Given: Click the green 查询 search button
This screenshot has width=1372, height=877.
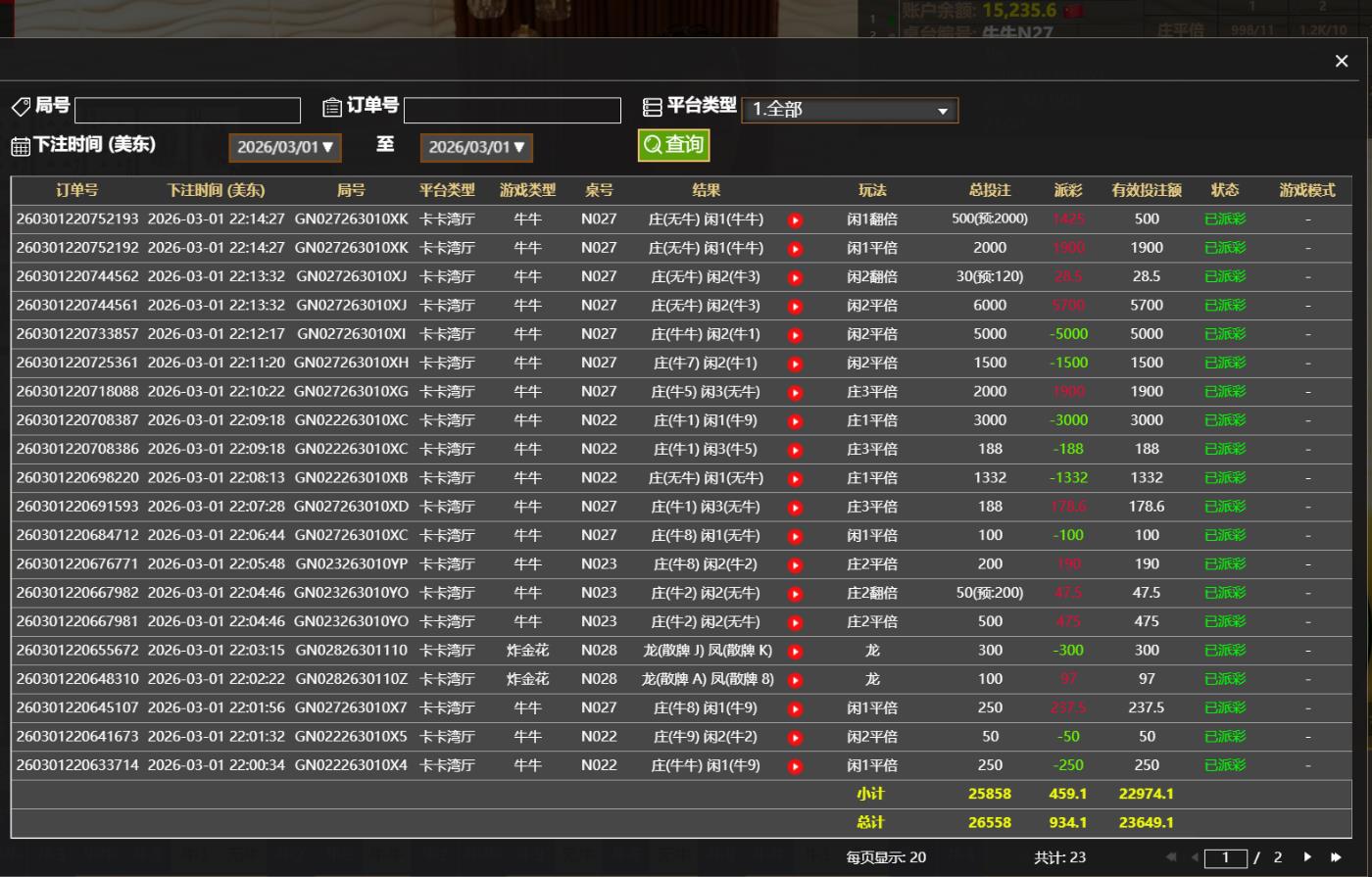Looking at the screenshot, I should 673,145.
